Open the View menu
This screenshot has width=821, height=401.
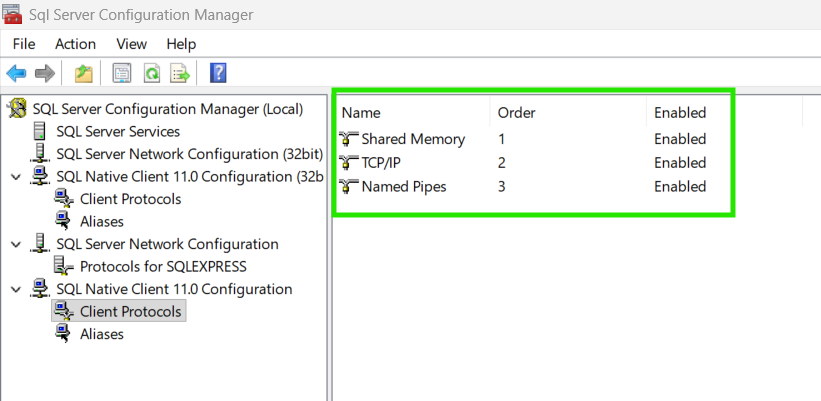pos(131,44)
